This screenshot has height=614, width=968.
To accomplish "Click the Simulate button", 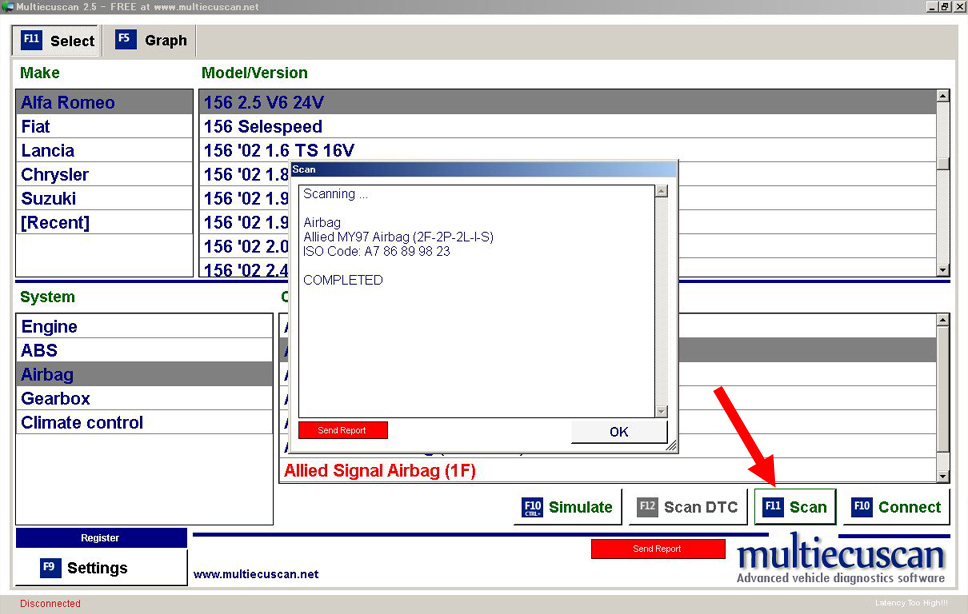I will point(567,507).
